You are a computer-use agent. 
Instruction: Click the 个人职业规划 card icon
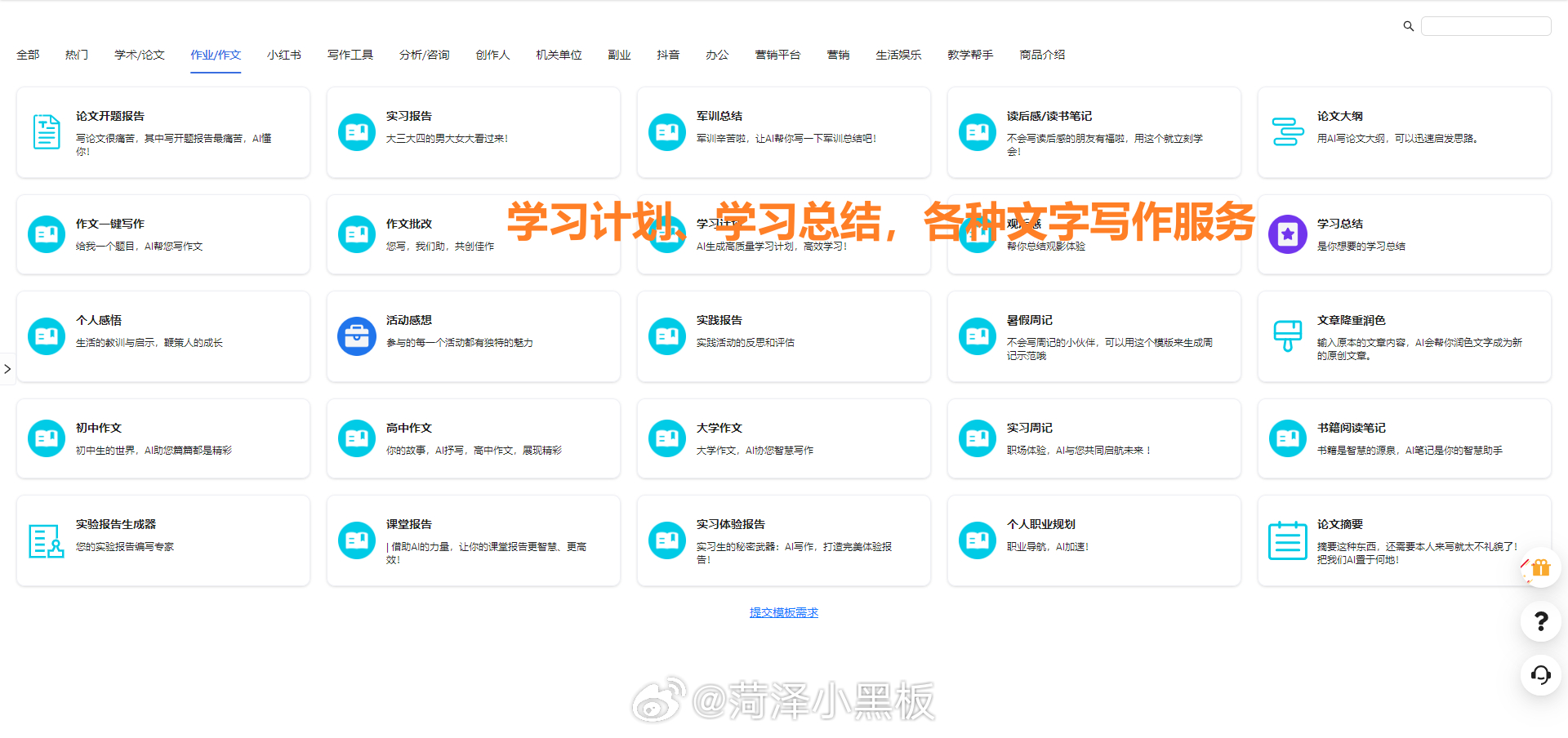[x=978, y=540]
